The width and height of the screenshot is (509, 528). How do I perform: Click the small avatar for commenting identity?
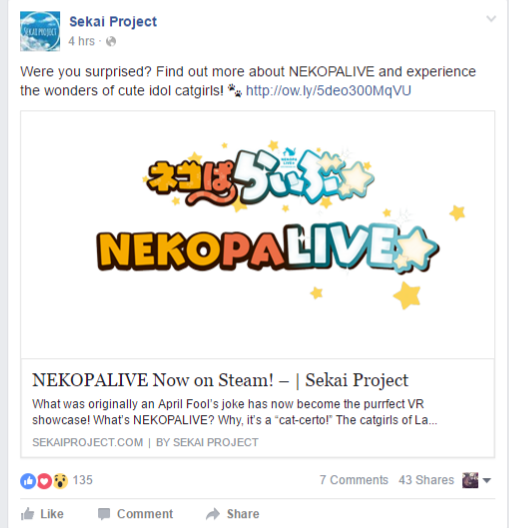[470, 480]
